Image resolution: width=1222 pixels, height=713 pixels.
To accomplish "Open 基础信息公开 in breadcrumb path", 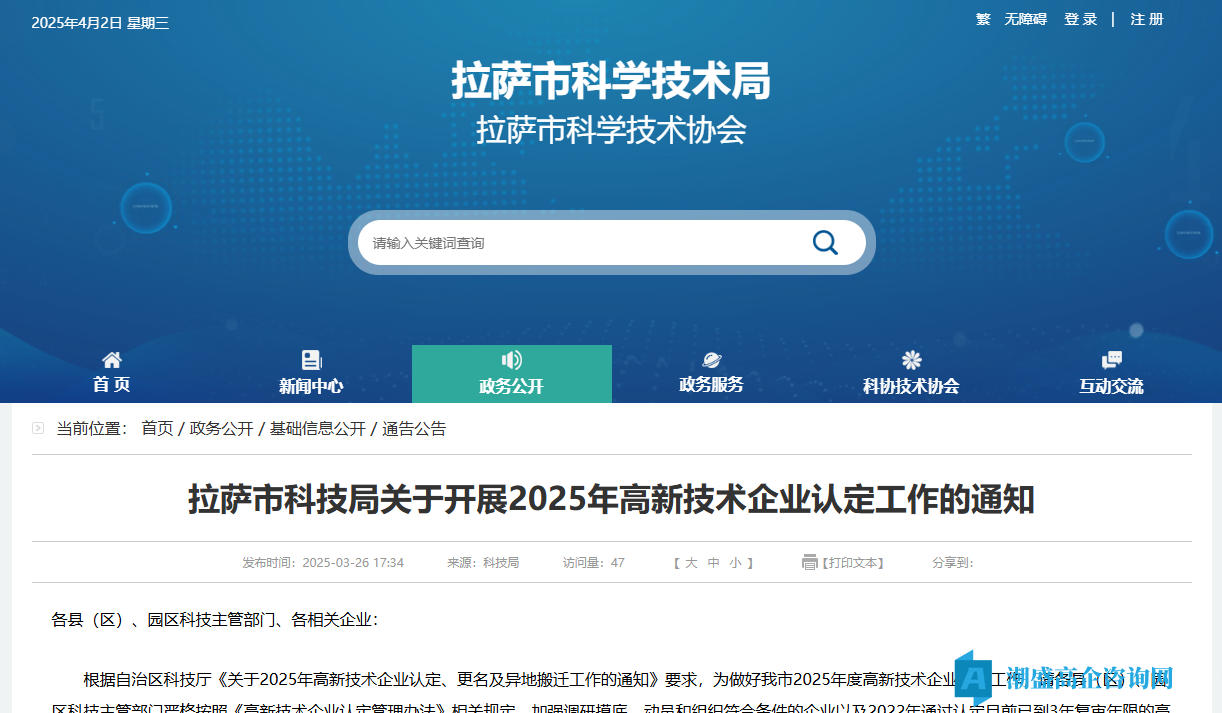I will pos(317,429).
